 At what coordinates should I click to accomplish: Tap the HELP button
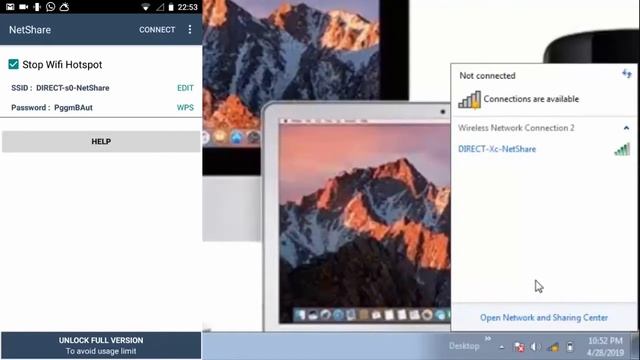[x=101, y=142]
